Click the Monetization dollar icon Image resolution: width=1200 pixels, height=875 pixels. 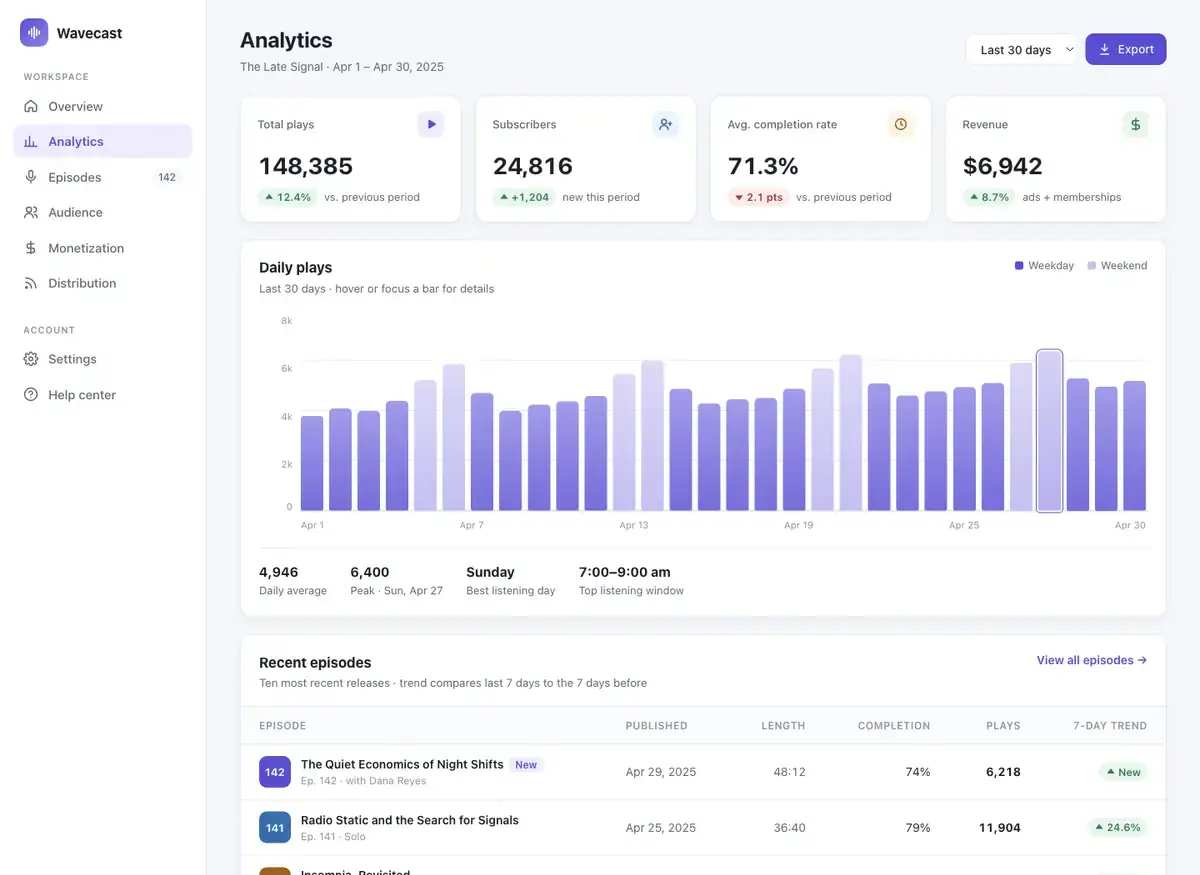click(x=31, y=248)
